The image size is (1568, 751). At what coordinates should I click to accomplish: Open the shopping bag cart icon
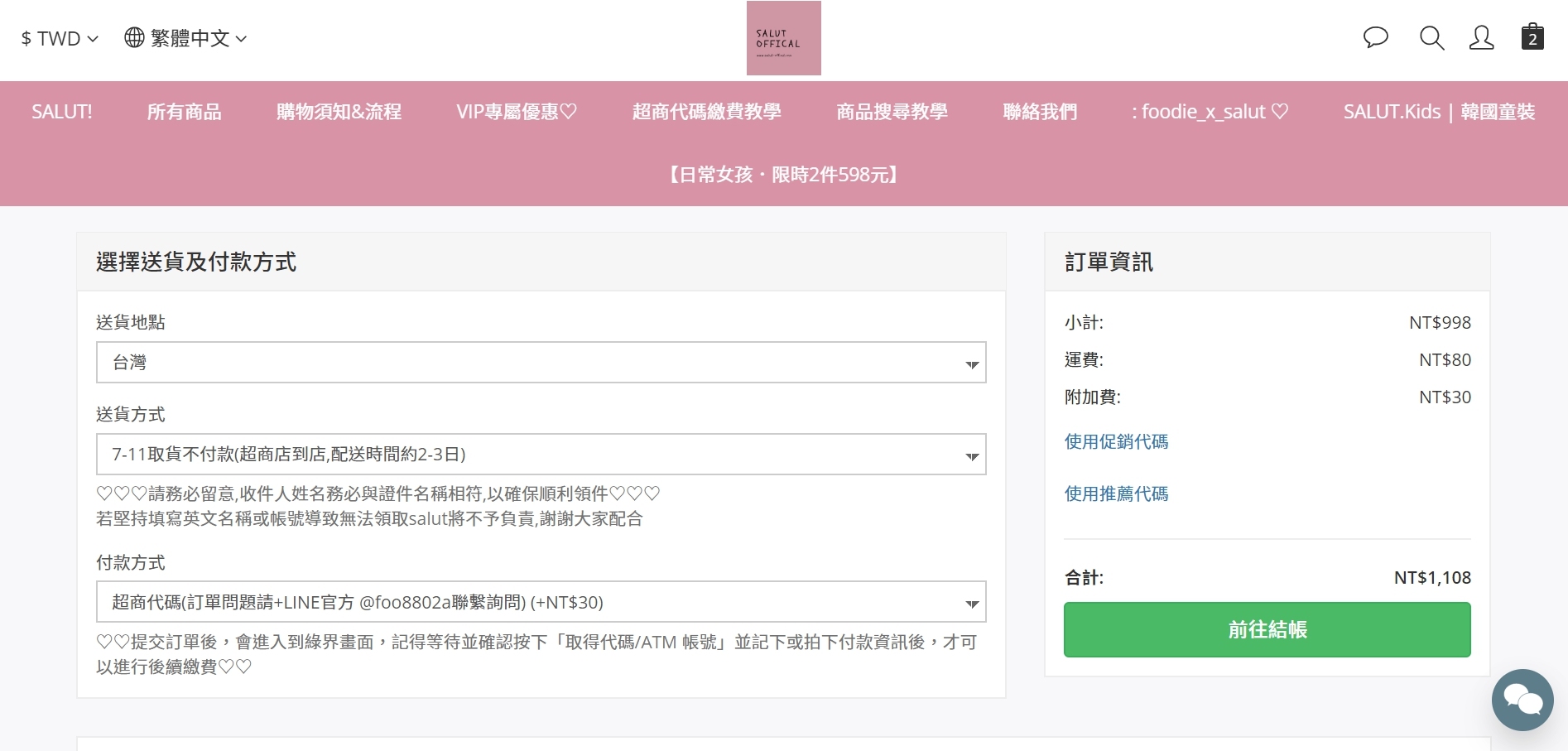[x=1532, y=37]
